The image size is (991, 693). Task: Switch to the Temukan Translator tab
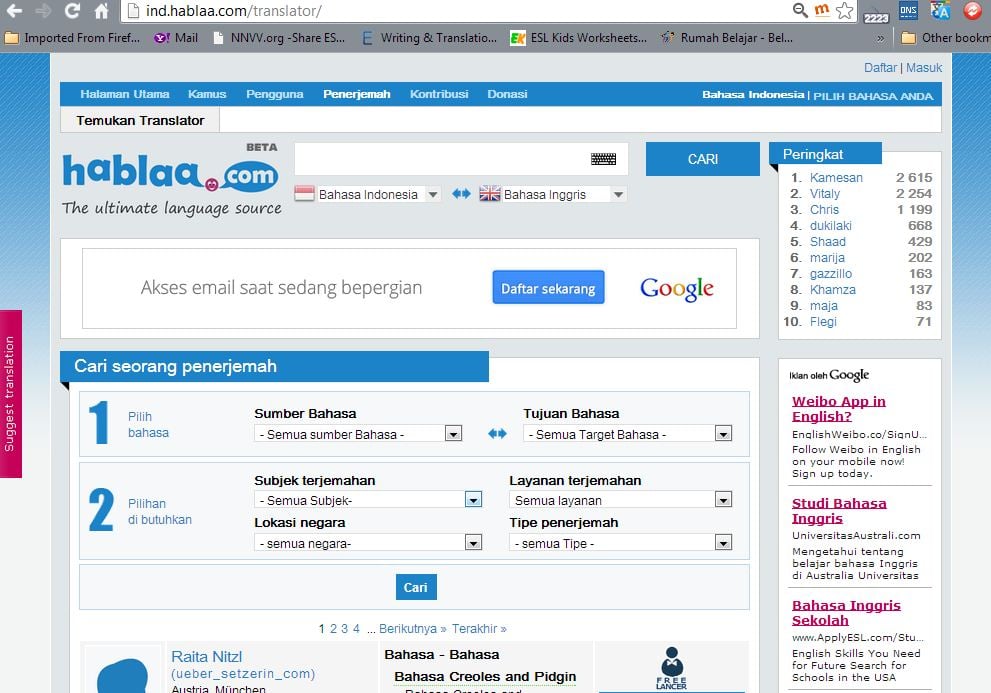point(138,118)
